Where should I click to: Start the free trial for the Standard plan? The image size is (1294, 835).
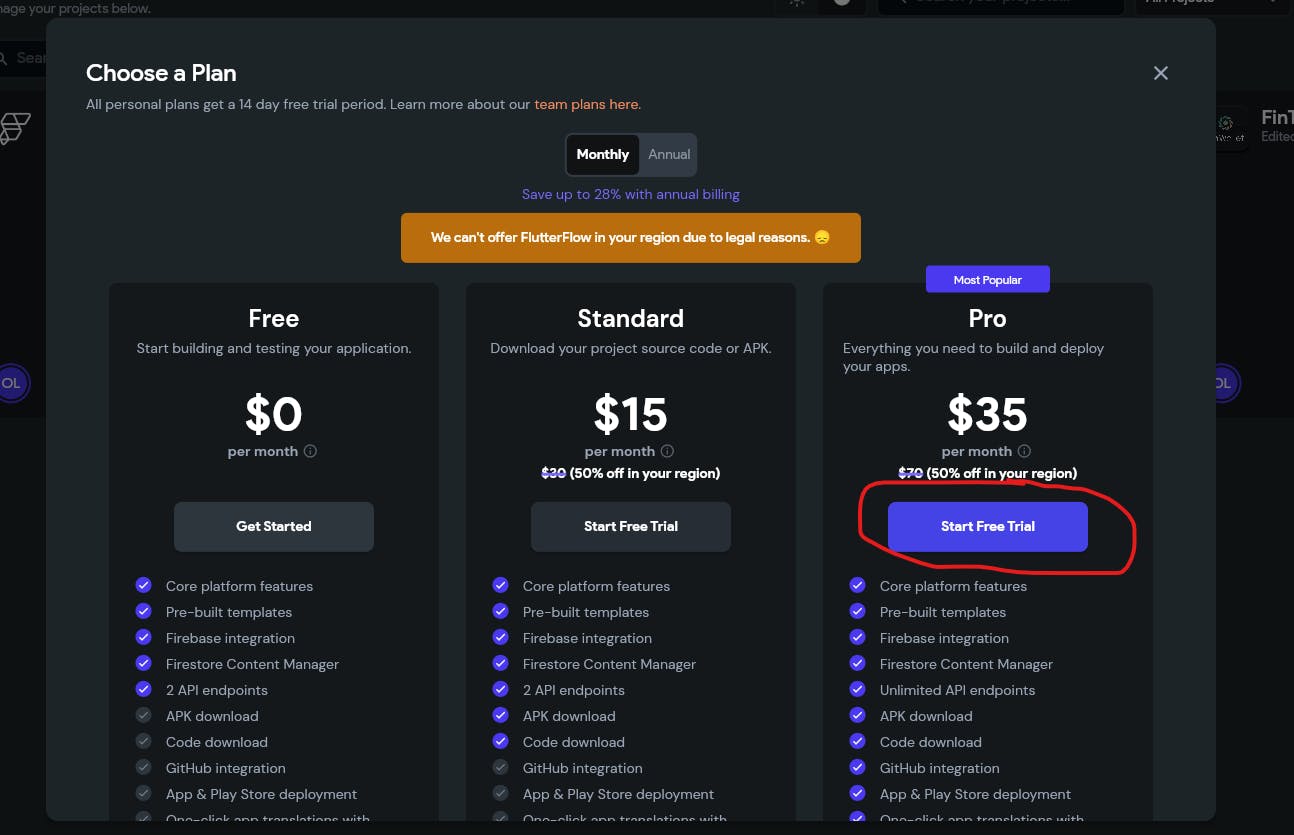(631, 526)
